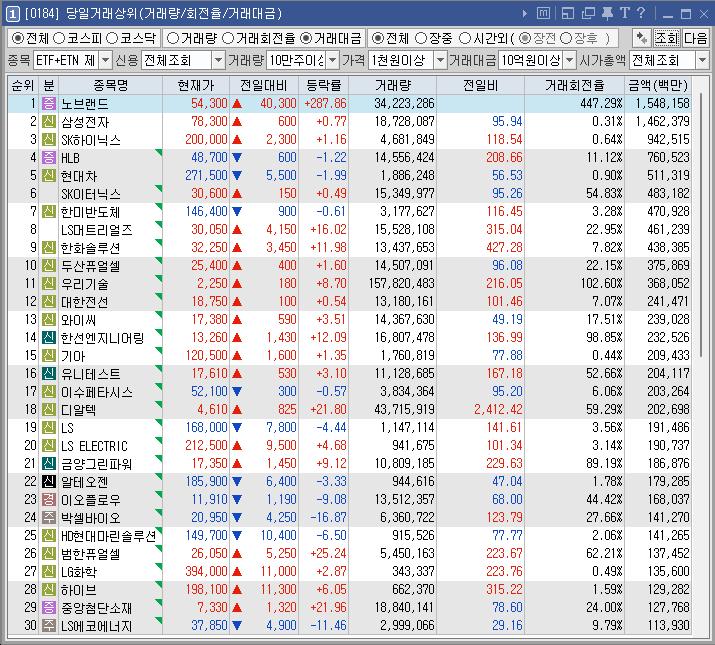
Task: Open the 시가총액 전체조회 dropdown
Action: tap(702, 60)
